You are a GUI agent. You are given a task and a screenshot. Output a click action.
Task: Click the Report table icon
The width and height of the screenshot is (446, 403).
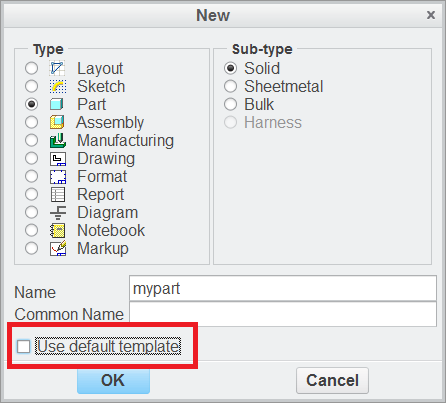(x=58, y=194)
